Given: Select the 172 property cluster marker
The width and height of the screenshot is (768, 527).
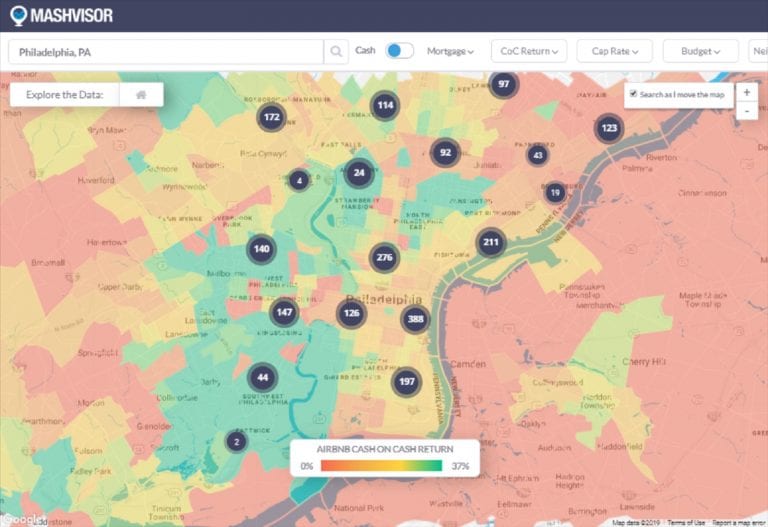Looking at the screenshot, I should [x=270, y=117].
